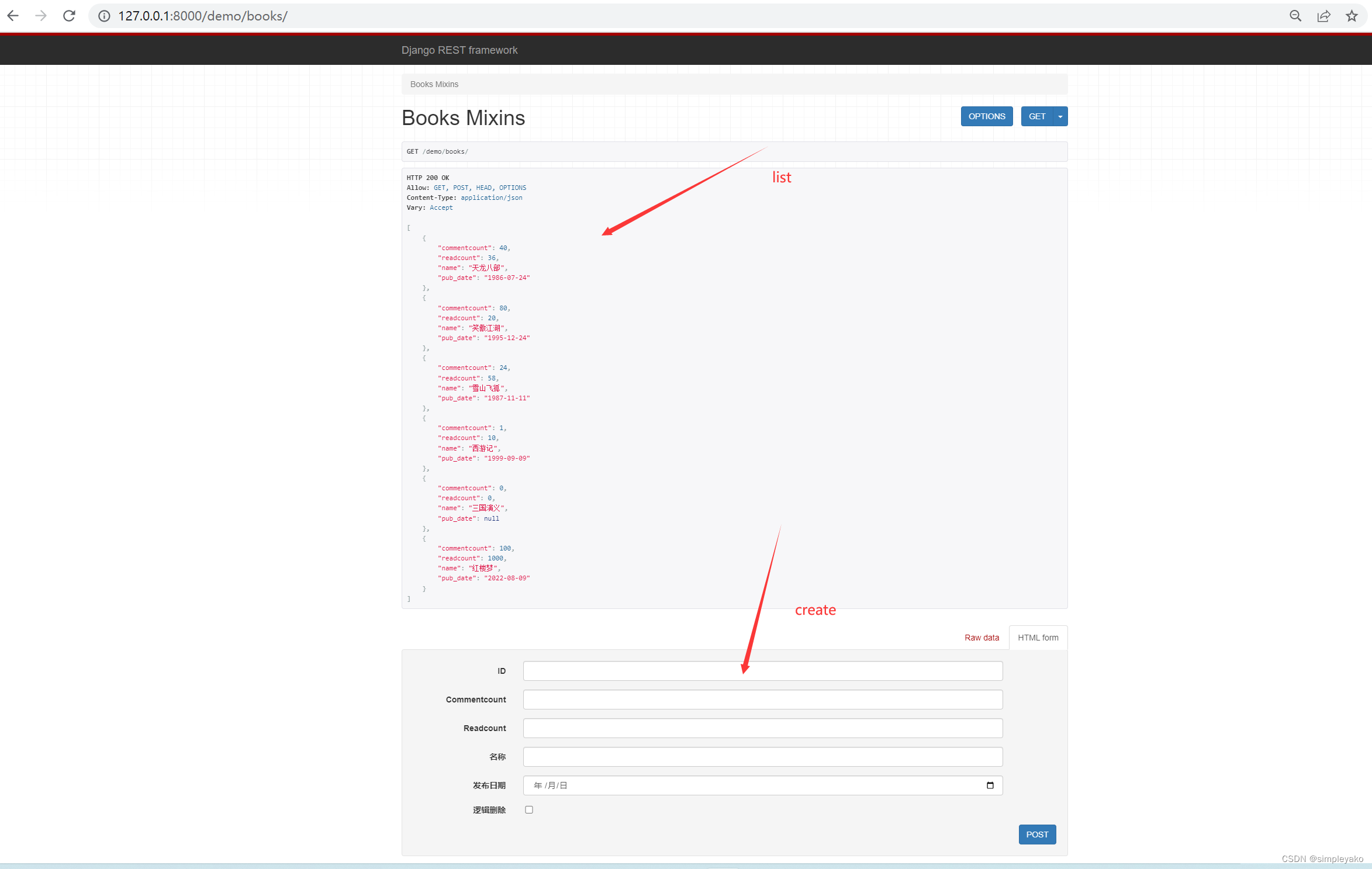Screen dimensions: 1372x869
Task: Switch to the Raw data tab
Action: click(982, 637)
